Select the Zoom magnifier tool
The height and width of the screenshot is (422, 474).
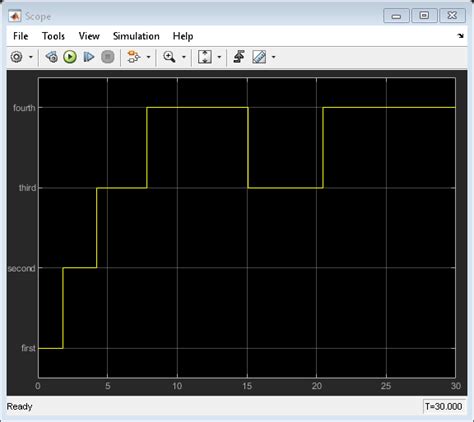click(x=169, y=57)
